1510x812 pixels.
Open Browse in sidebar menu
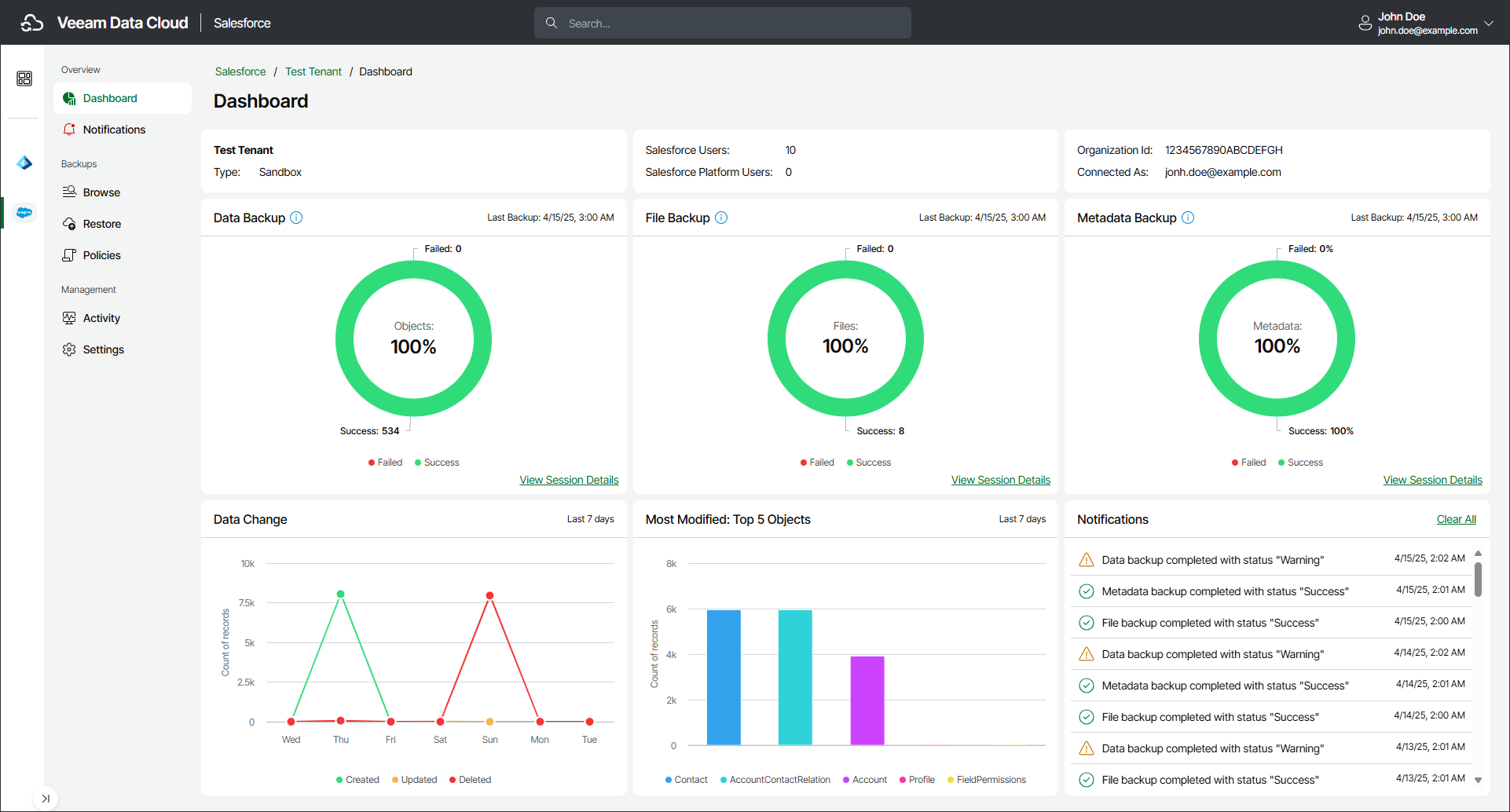(x=123, y=192)
